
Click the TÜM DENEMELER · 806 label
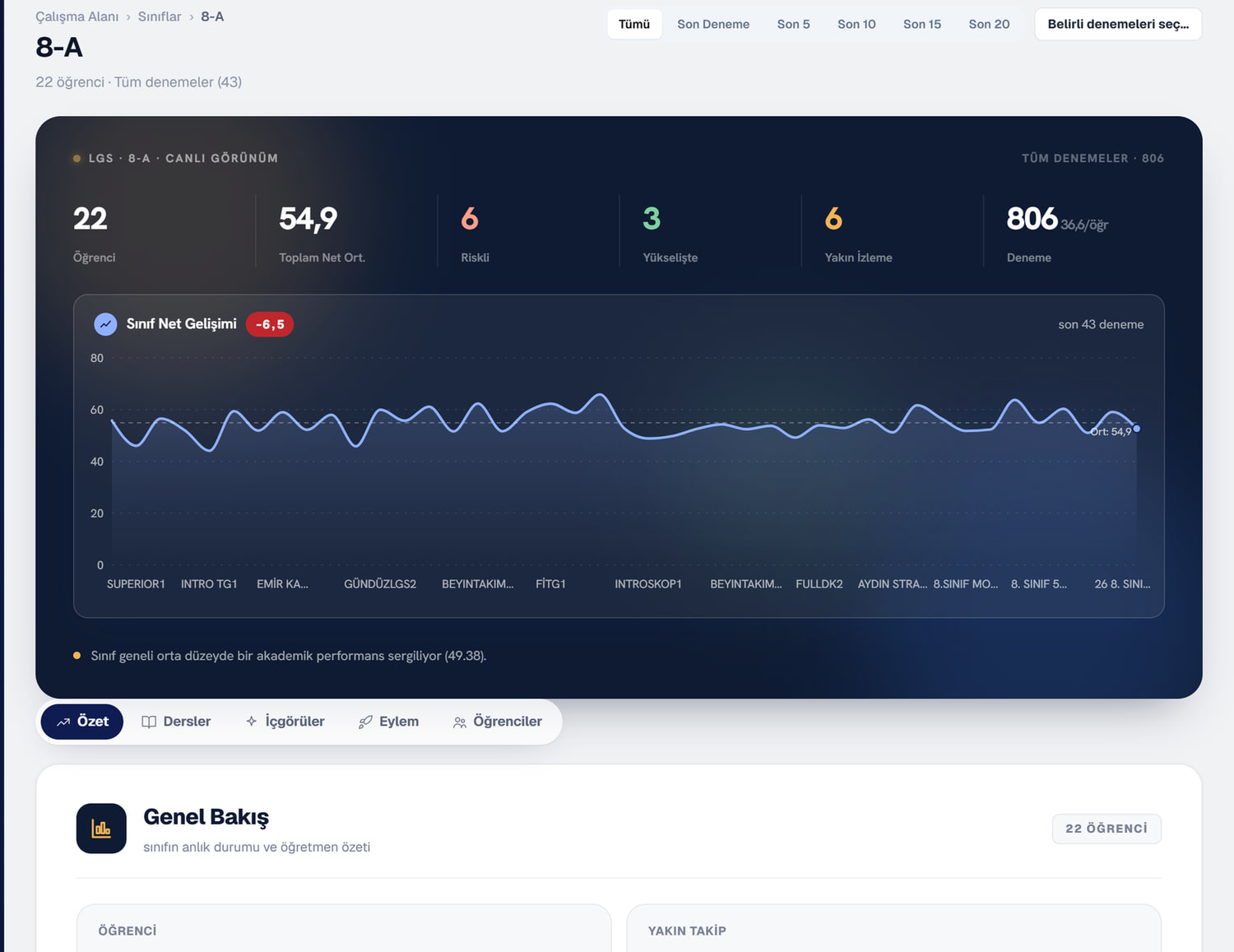click(1093, 158)
